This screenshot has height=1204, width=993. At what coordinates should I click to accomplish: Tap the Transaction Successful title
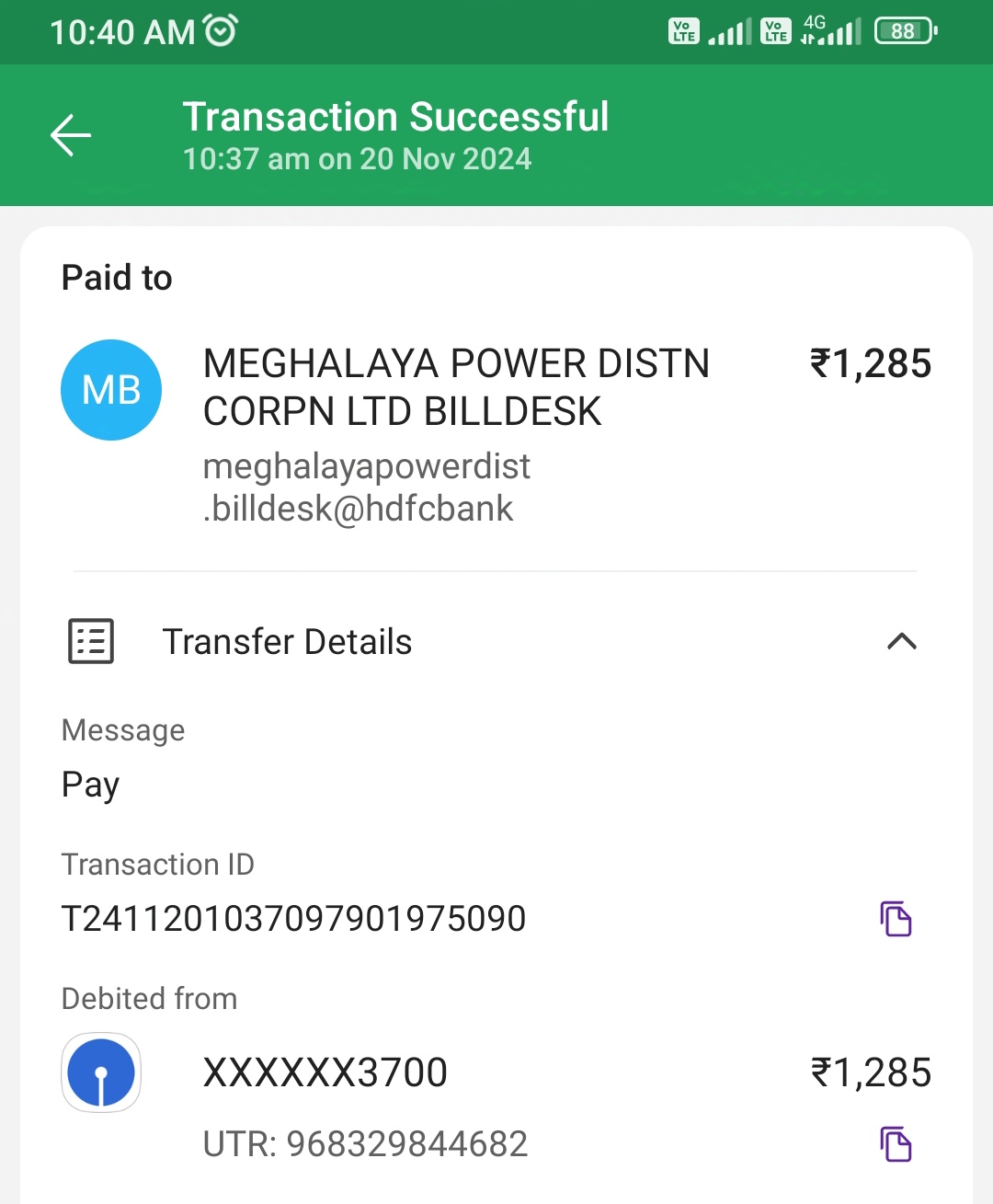click(395, 117)
